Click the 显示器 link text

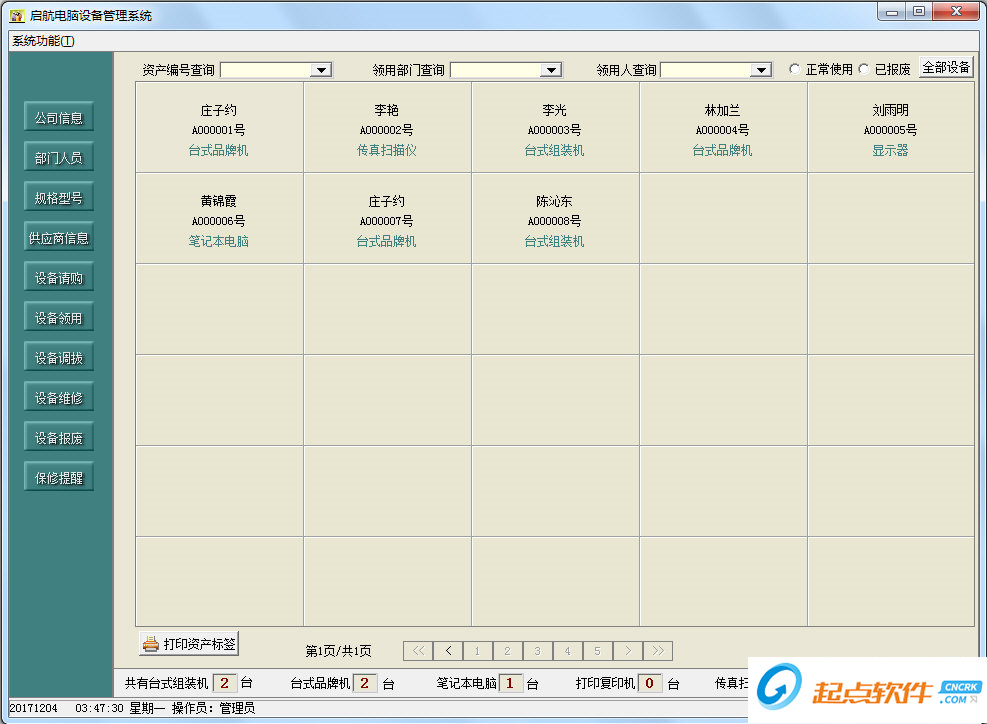point(890,150)
